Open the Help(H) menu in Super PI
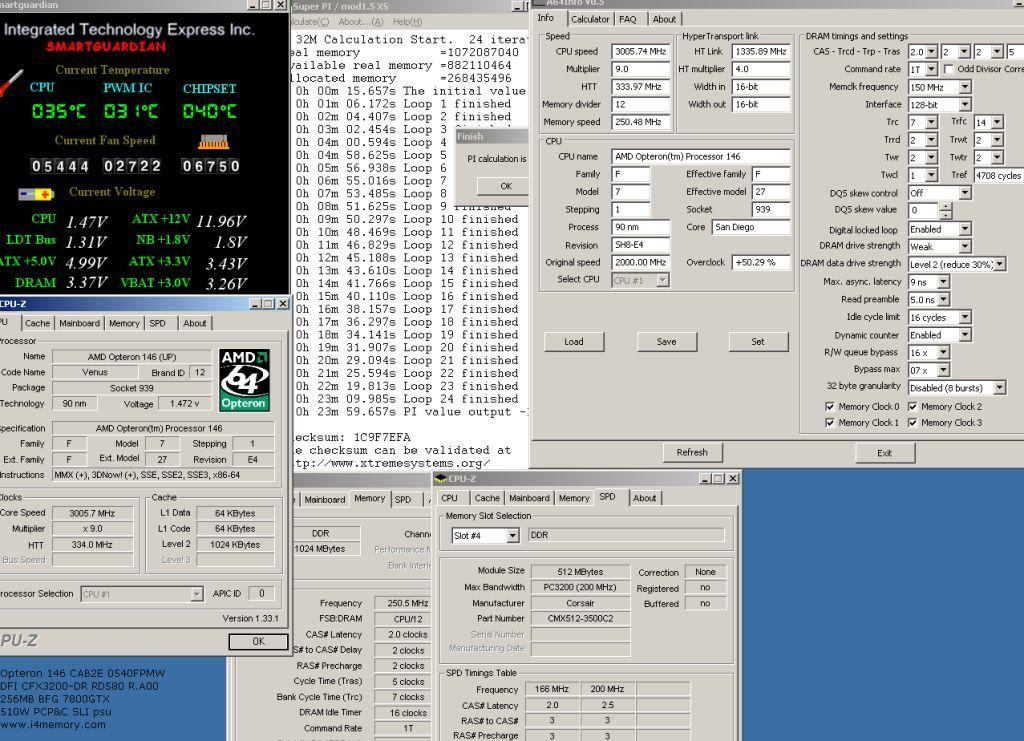The width and height of the screenshot is (1024, 741). pyautogui.click(x=408, y=22)
